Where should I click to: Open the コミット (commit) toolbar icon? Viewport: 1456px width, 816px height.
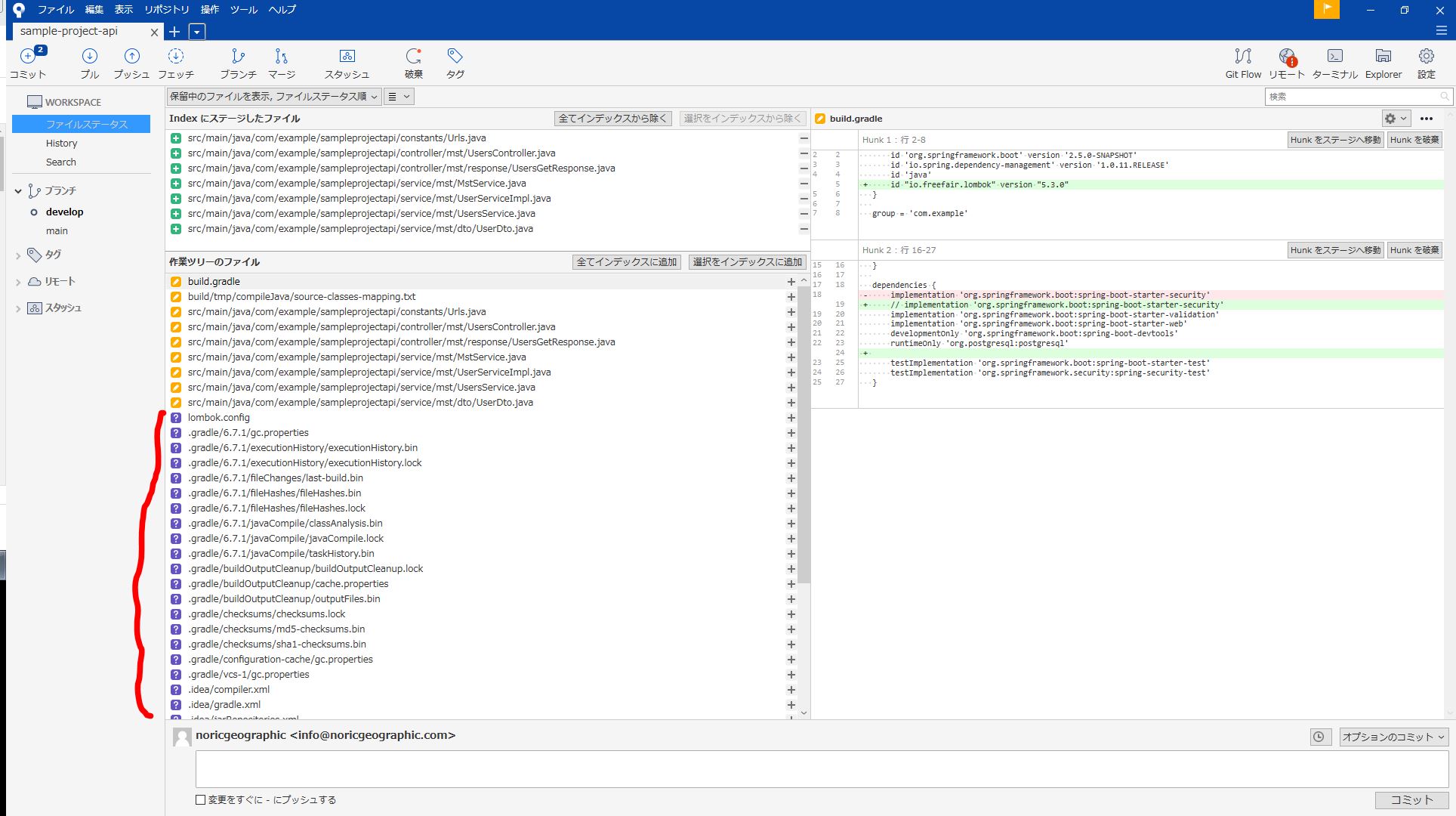(27, 63)
